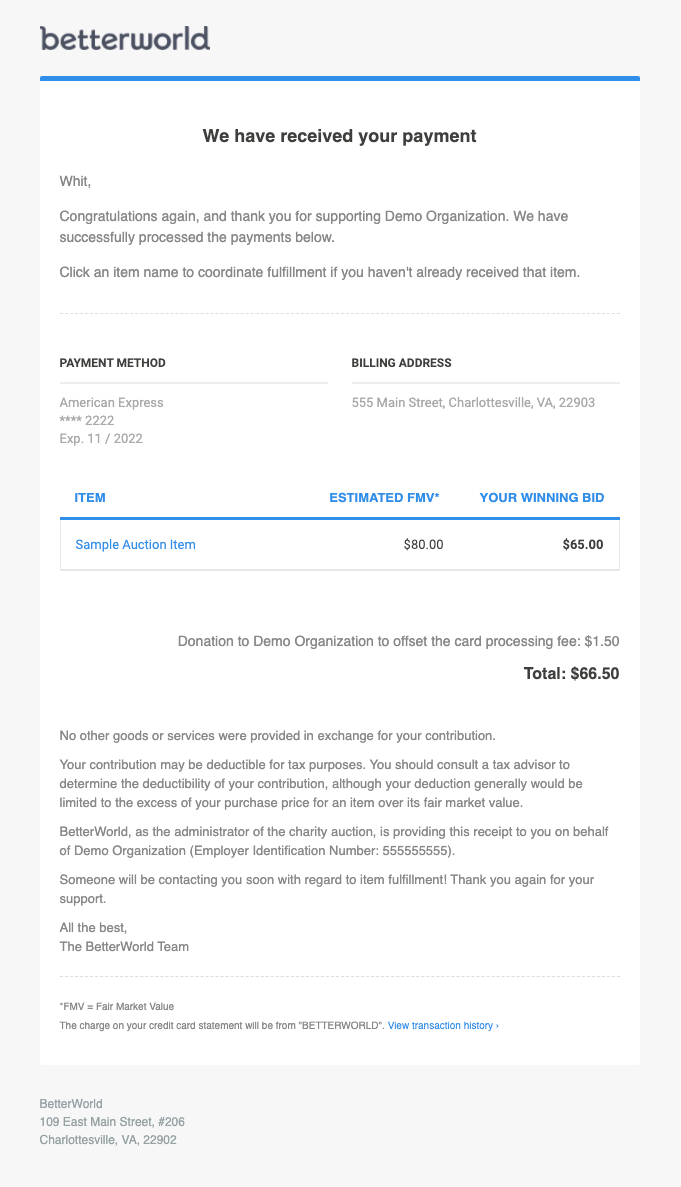Click the masked card number ending 2222
This screenshot has width=681, height=1187.
(87, 421)
